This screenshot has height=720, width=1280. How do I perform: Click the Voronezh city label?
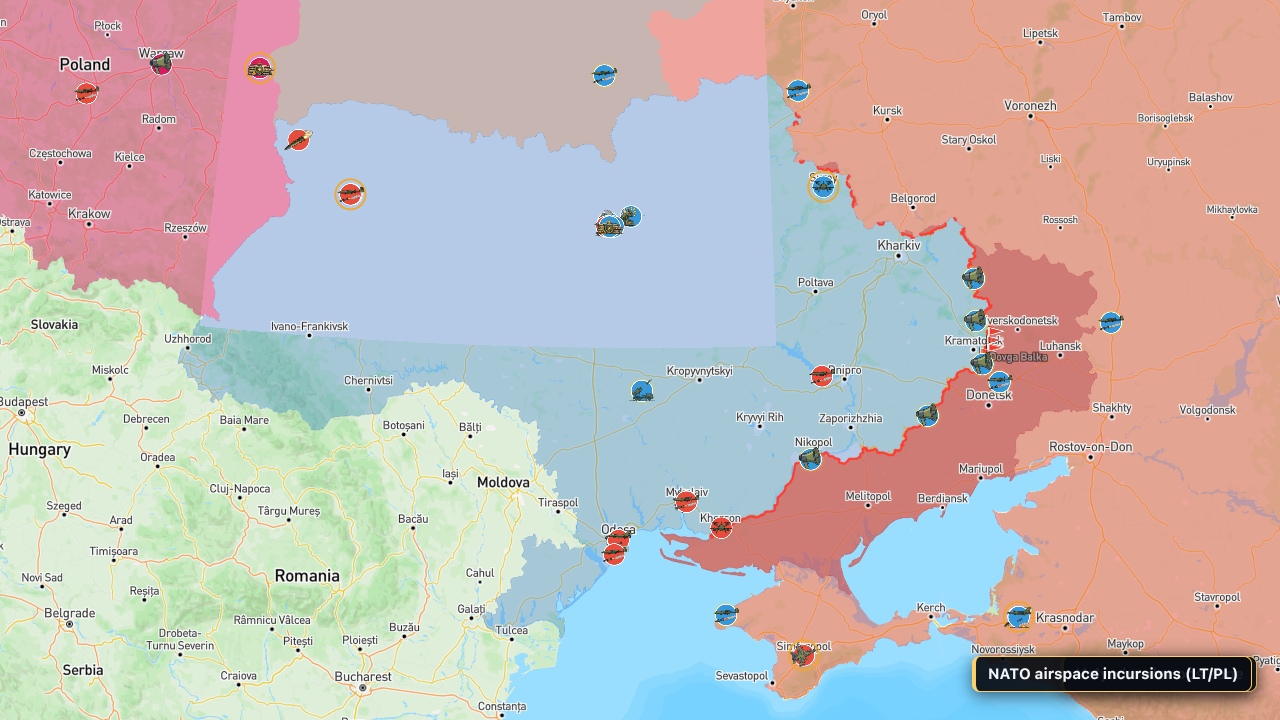(x=1030, y=105)
